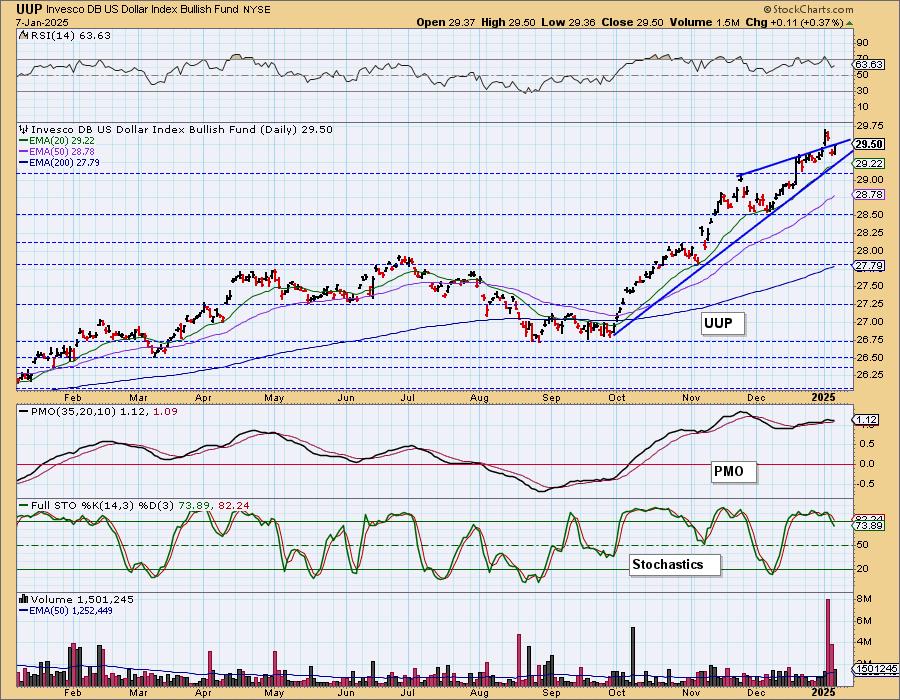Screen dimensions: 900x700
Task: Click the PMO(35,20,10) 1.12, 1.09 legend
Action: click(98, 412)
